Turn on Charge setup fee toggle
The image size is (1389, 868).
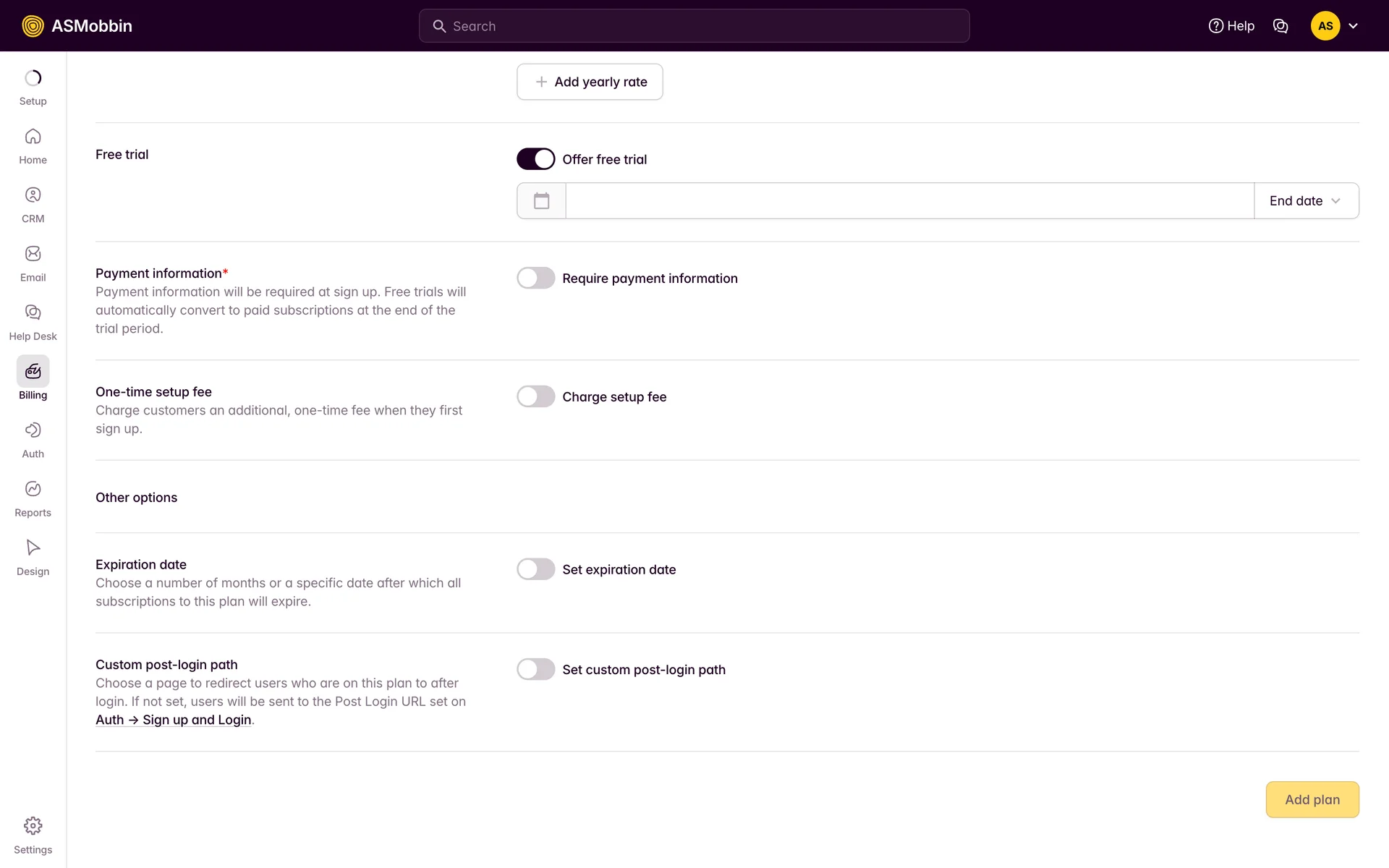click(x=535, y=397)
